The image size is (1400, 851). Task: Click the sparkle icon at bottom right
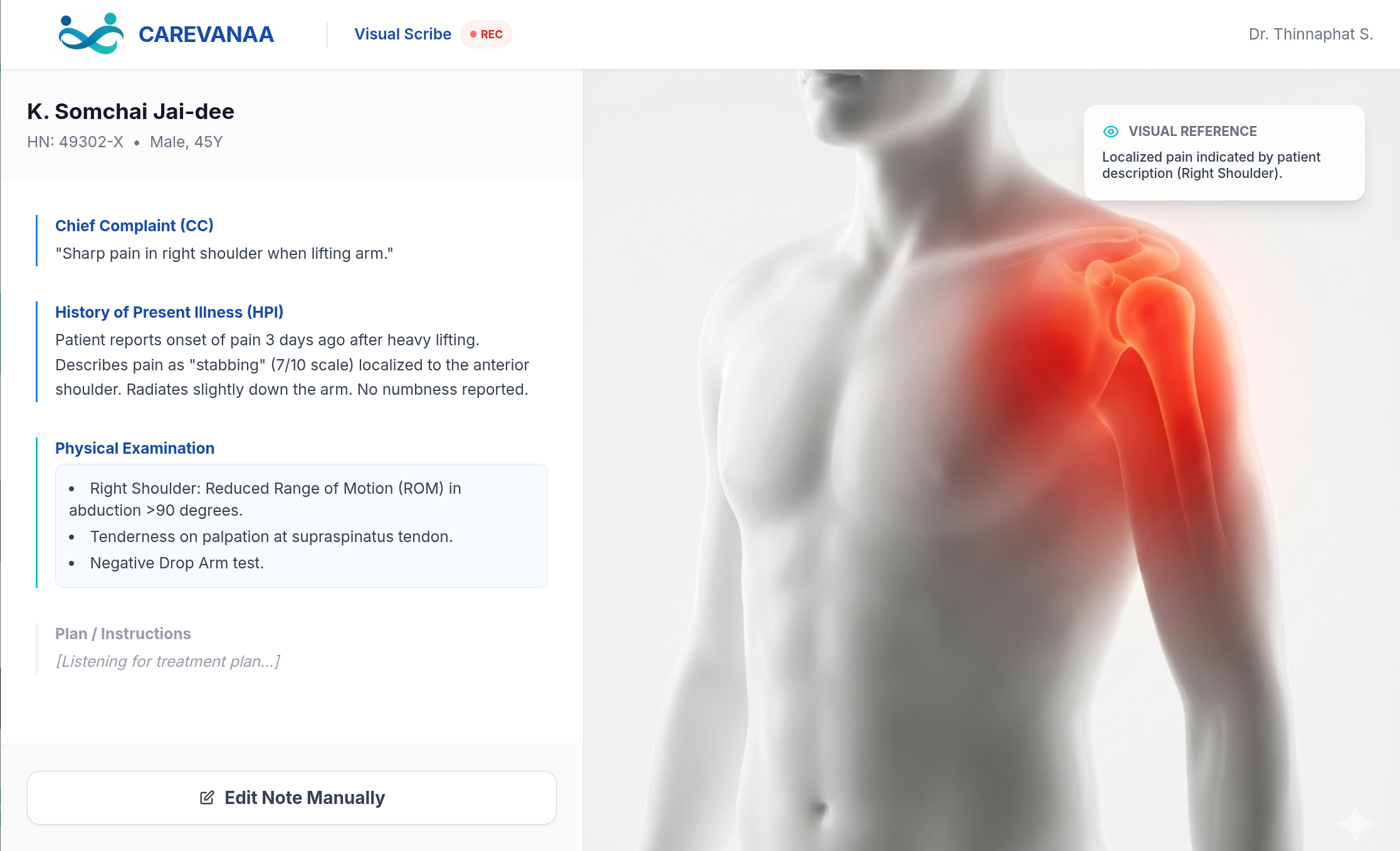coord(1355,823)
